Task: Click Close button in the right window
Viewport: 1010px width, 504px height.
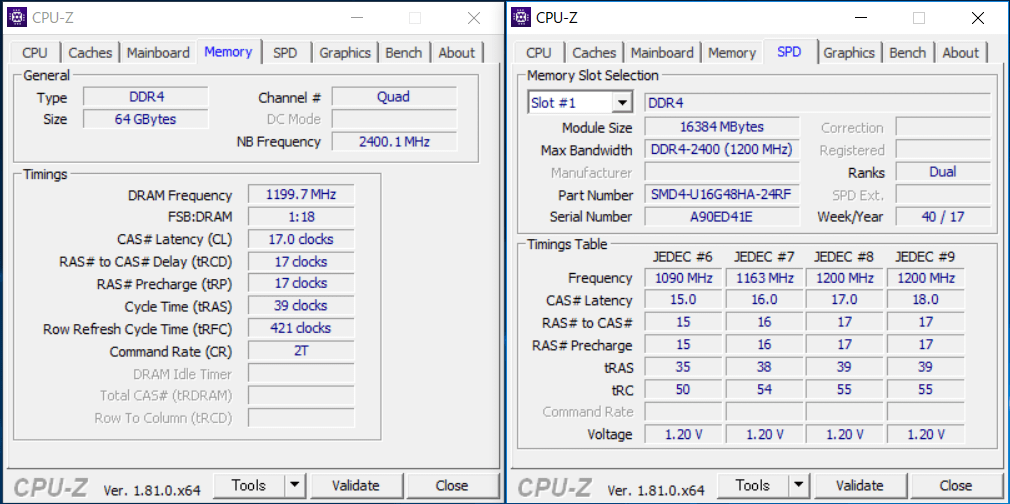Action: click(955, 485)
